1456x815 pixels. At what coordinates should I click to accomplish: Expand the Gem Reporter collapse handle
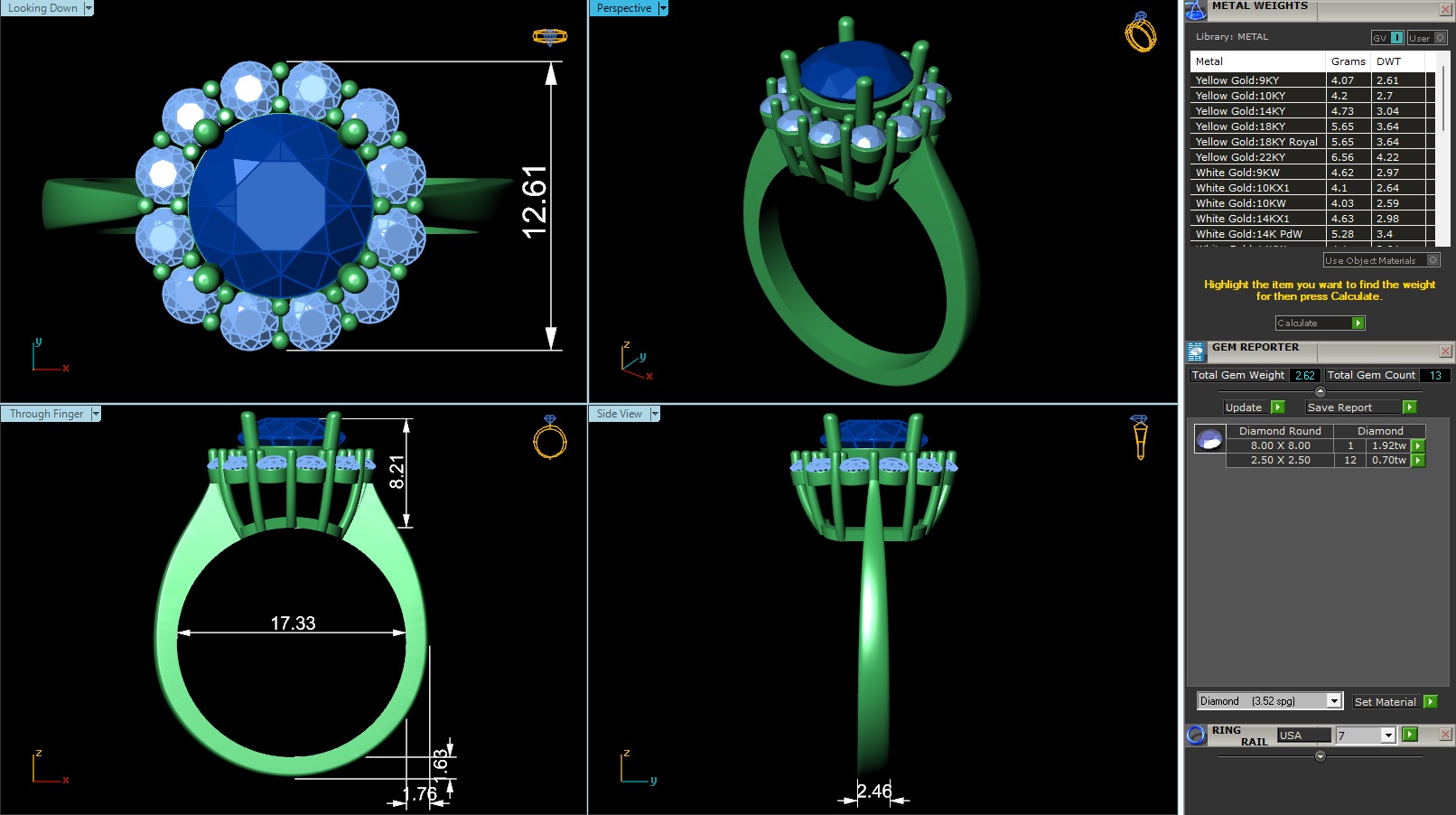1320,391
